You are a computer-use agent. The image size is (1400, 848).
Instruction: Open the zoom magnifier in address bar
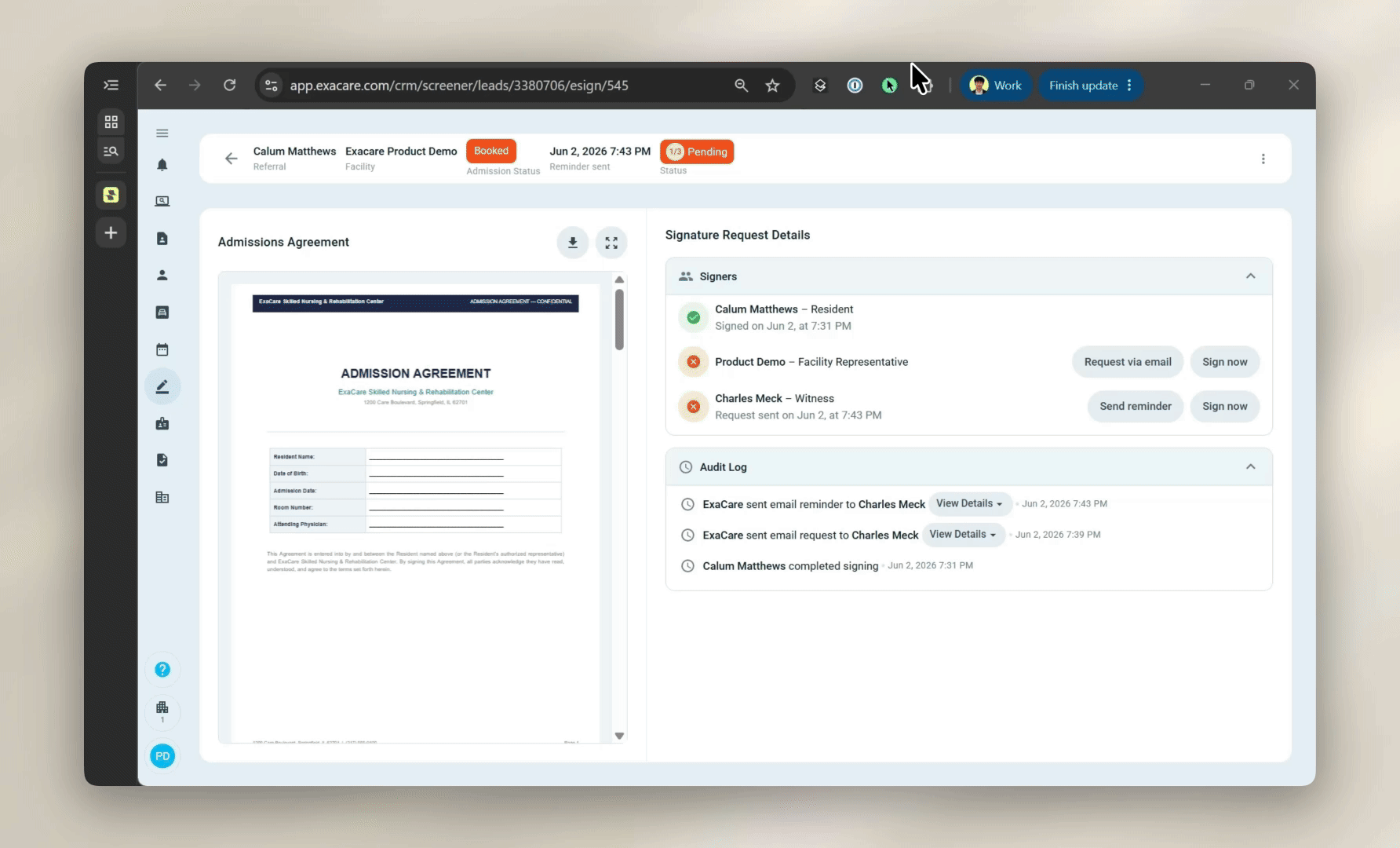(x=741, y=85)
